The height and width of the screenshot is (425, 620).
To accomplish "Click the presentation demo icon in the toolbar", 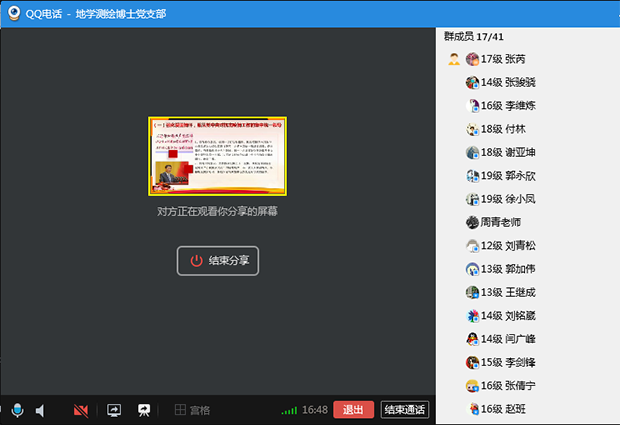I will tap(144, 410).
